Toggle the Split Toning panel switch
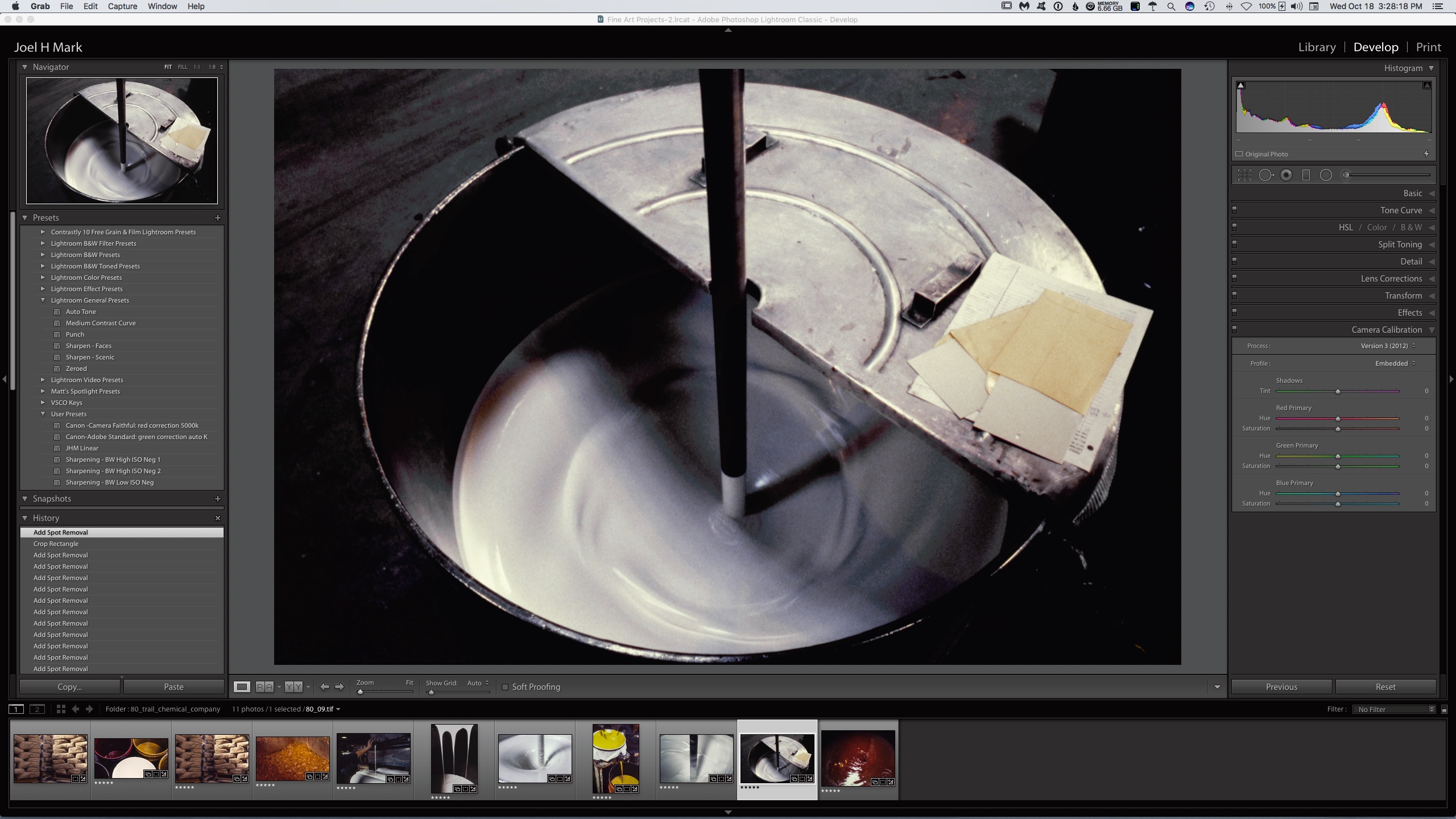The height and width of the screenshot is (819, 1456). click(x=1235, y=244)
